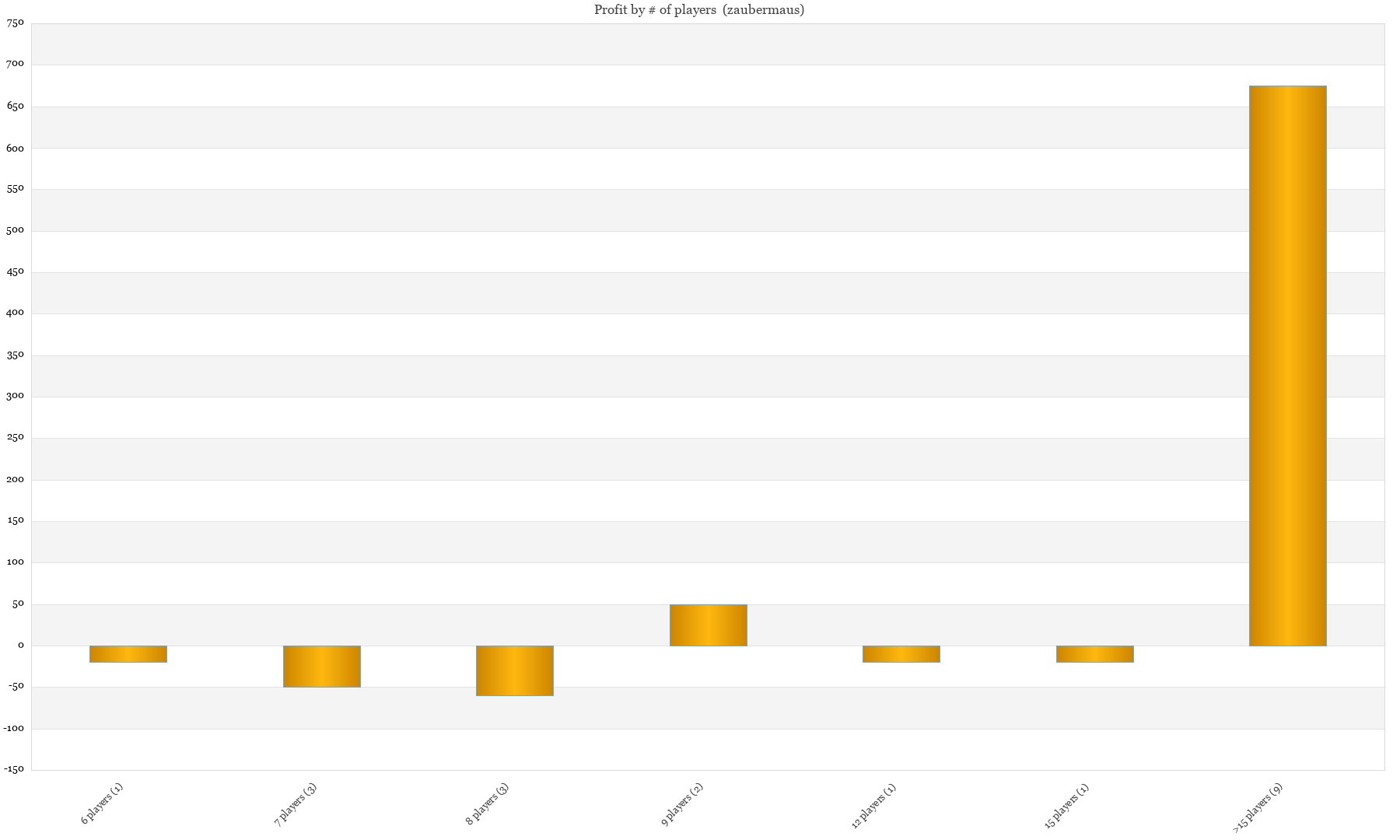Select the '9 players (2)' axis label
This screenshot has width=1400, height=840.
[682, 804]
